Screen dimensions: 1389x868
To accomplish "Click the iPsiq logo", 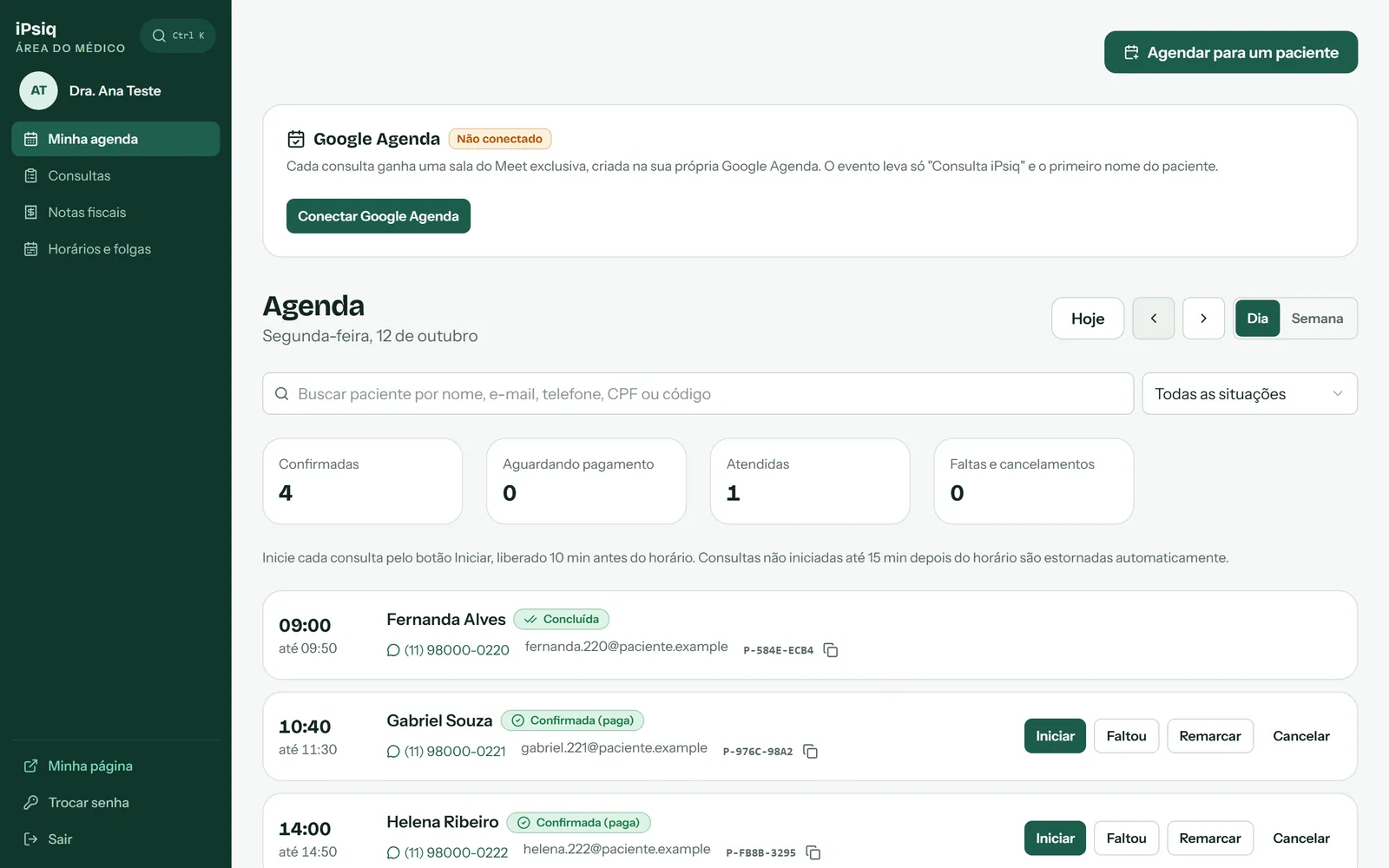I will click(36, 29).
